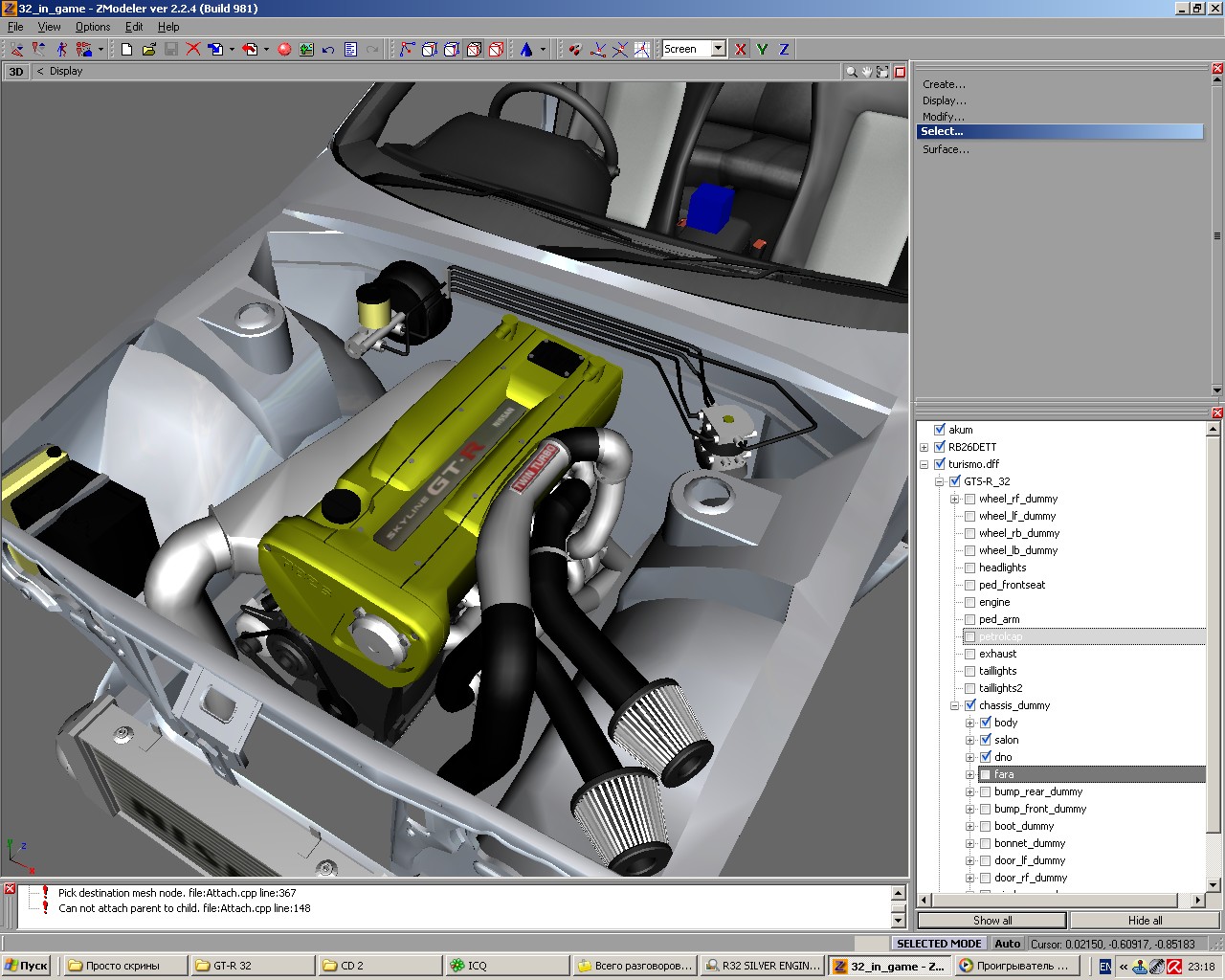Image resolution: width=1225 pixels, height=980 pixels.
Task: Open the materials editor red sphere icon
Action: [284, 49]
